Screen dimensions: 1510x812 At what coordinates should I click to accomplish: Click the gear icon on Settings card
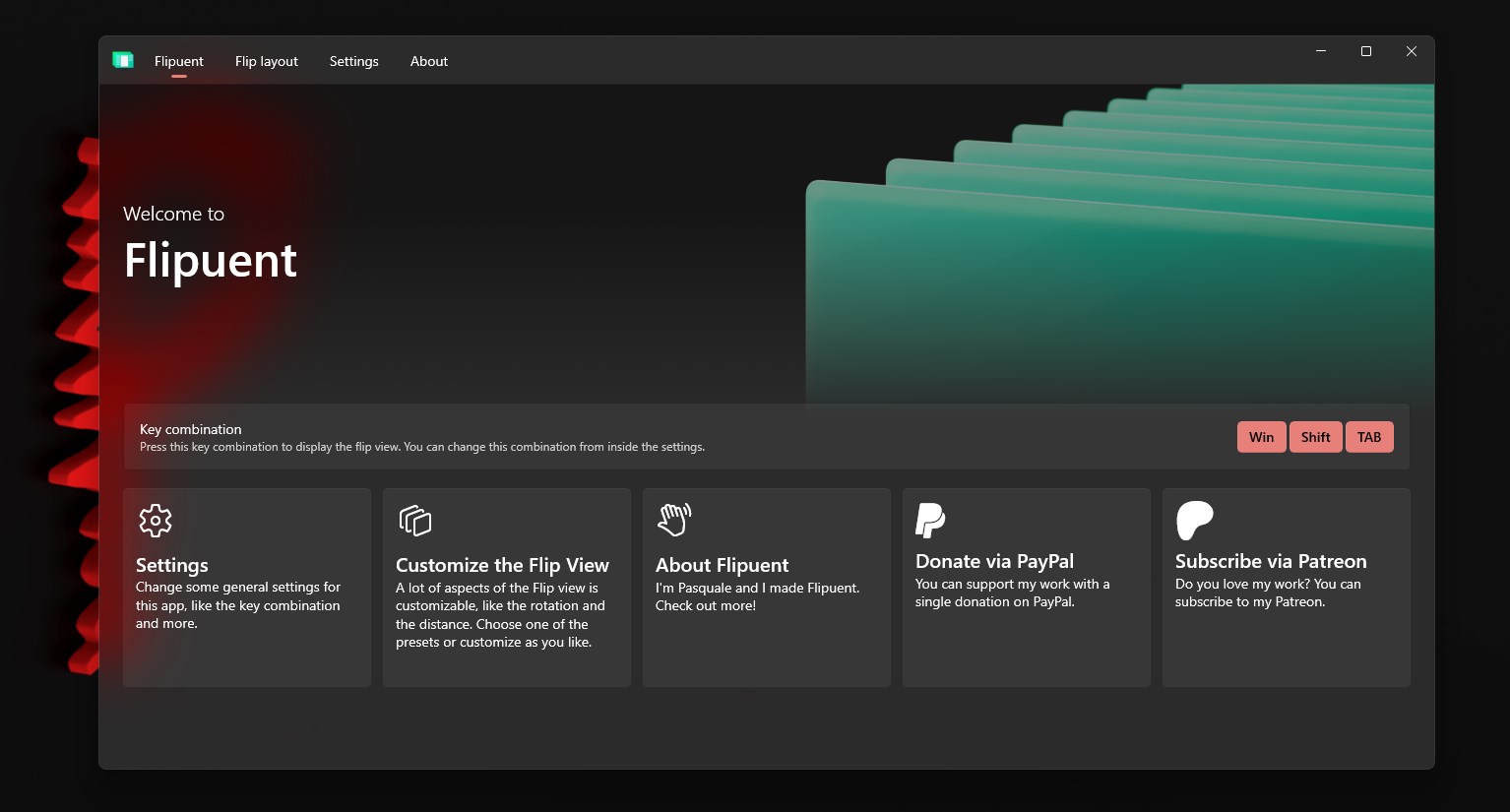[x=156, y=521]
